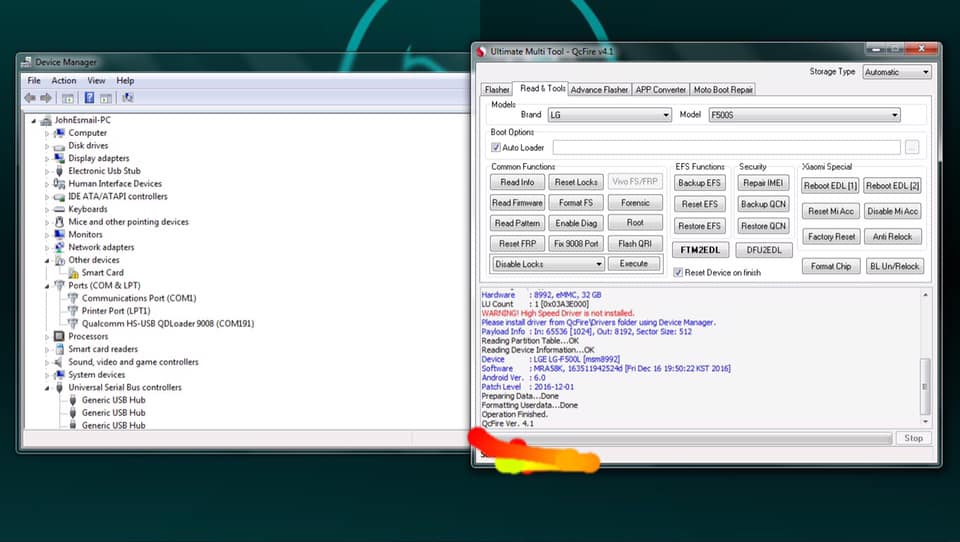Expand the Disk drives node
960x542 pixels.
pyautogui.click(x=47, y=146)
